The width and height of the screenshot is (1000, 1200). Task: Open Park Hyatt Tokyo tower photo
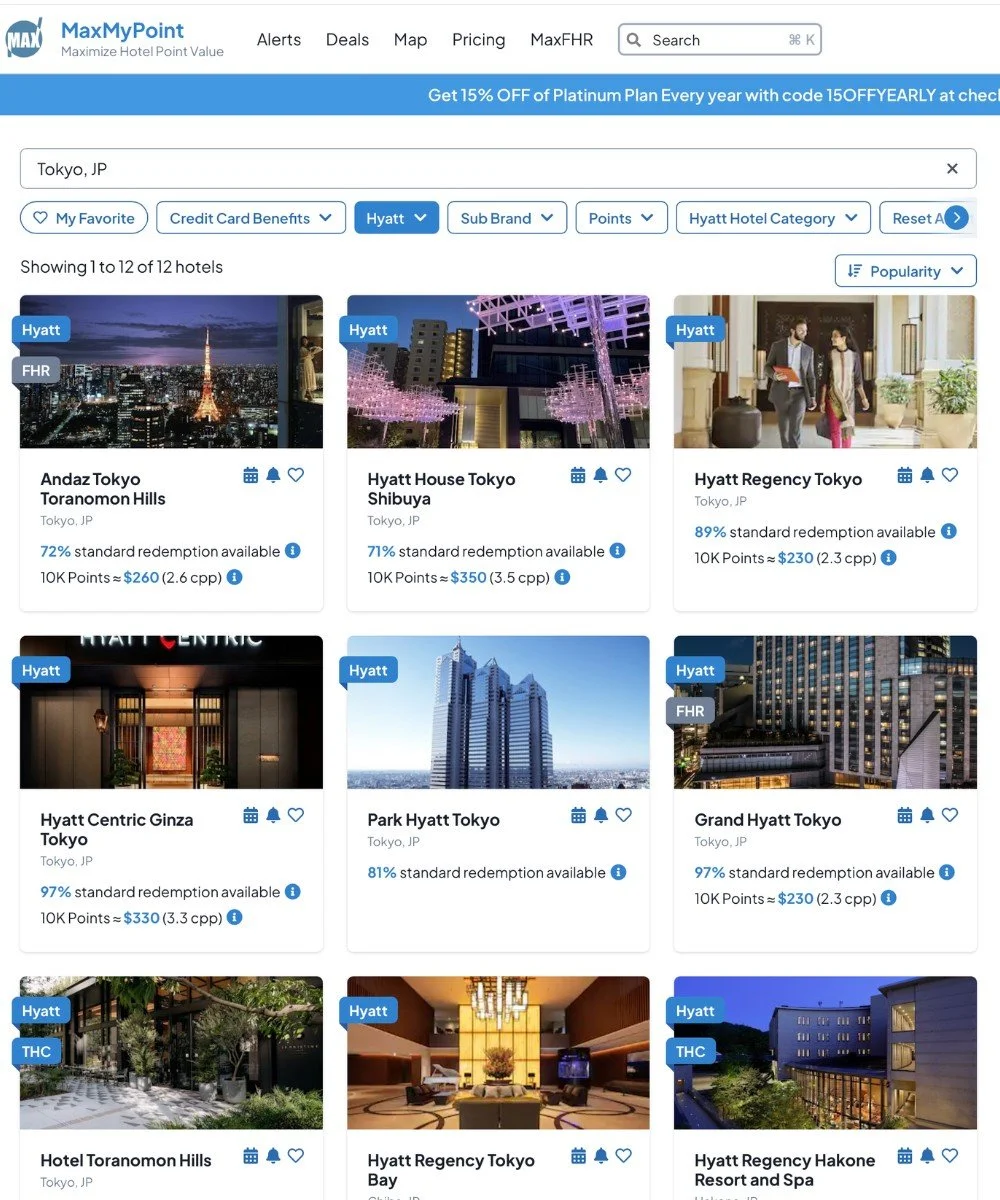click(498, 712)
